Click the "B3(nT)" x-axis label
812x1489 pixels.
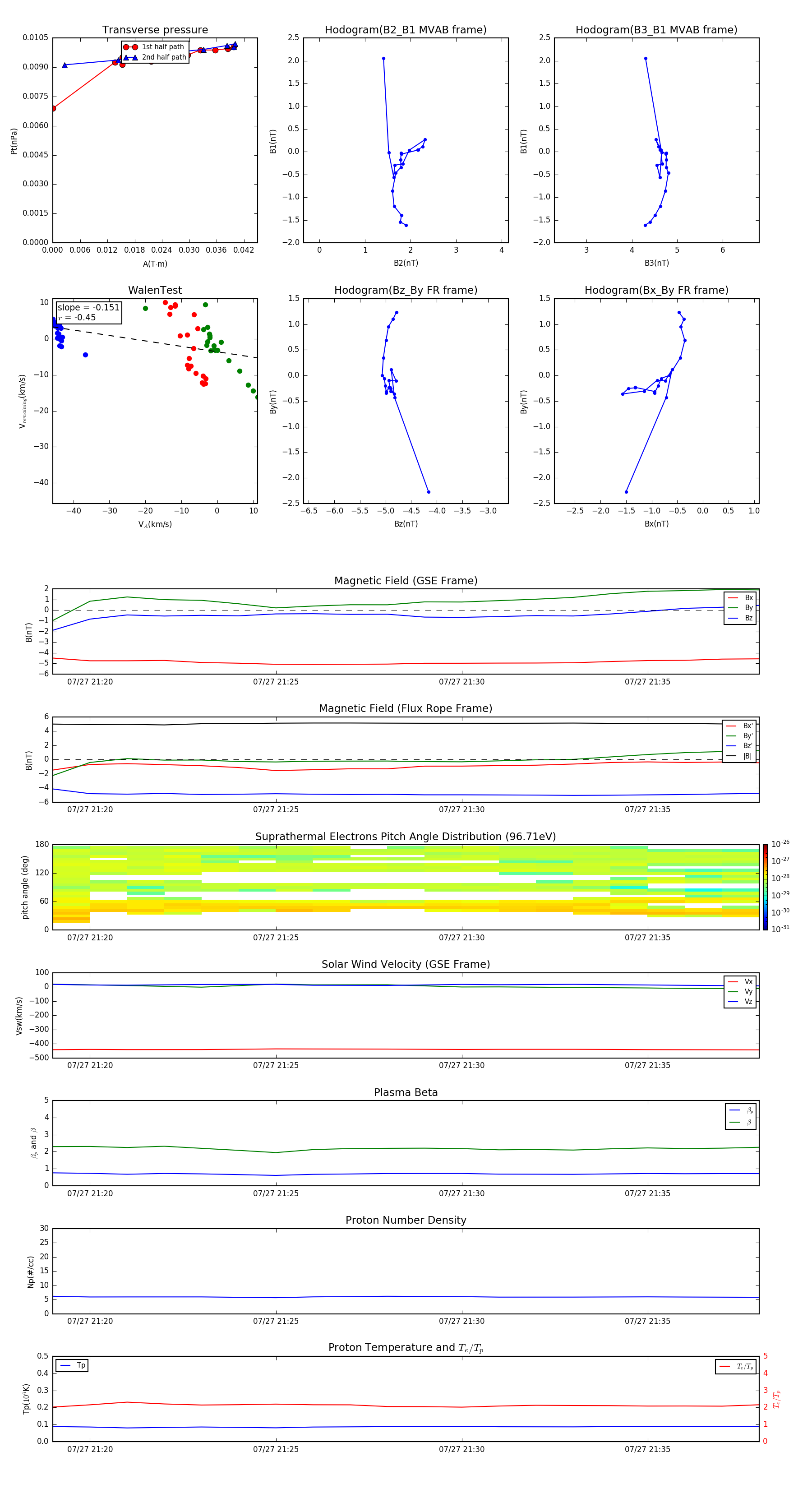click(656, 263)
